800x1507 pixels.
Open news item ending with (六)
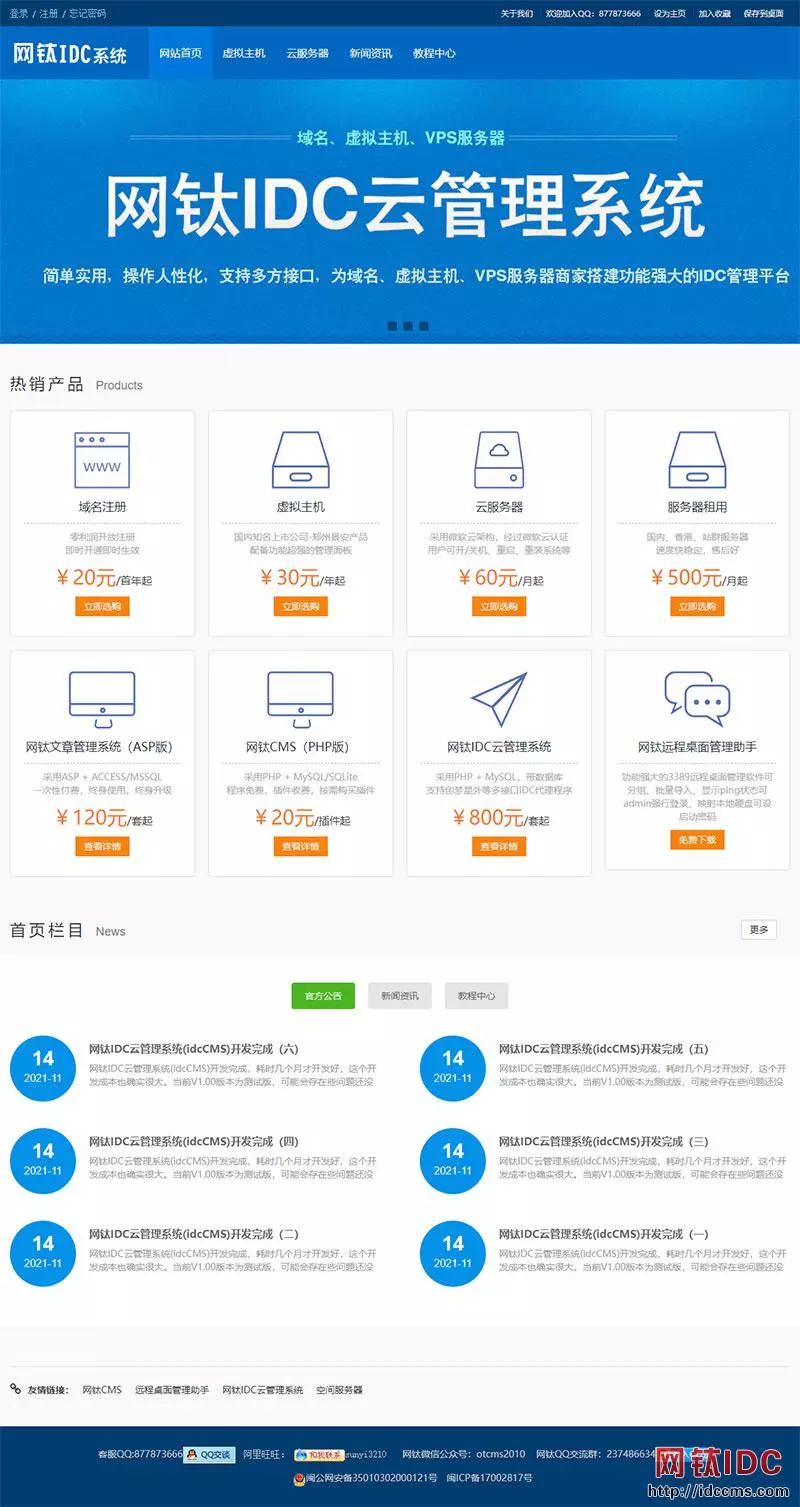click(194, 1049)
